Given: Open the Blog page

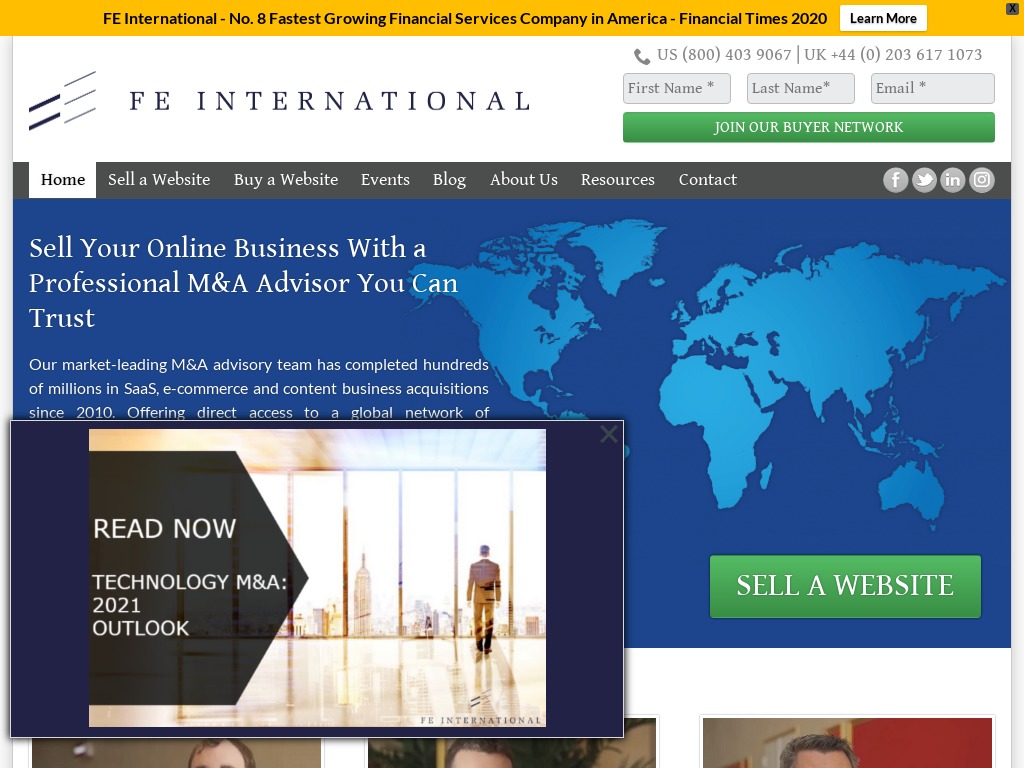Looking at the screenshot, I should 449,180.
